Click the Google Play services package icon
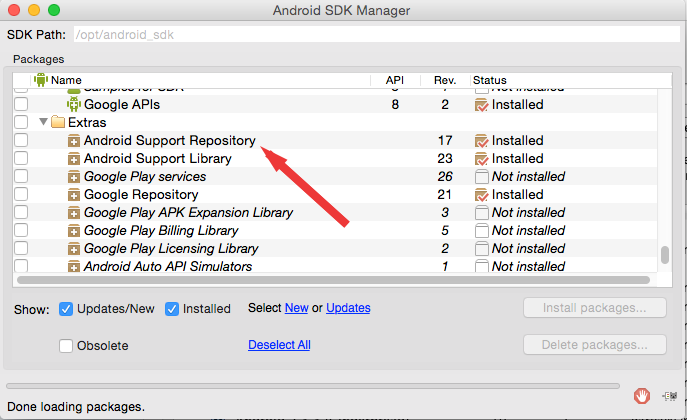Image resolution: width=687 pixels, height=420 pixels. (74, 177)
